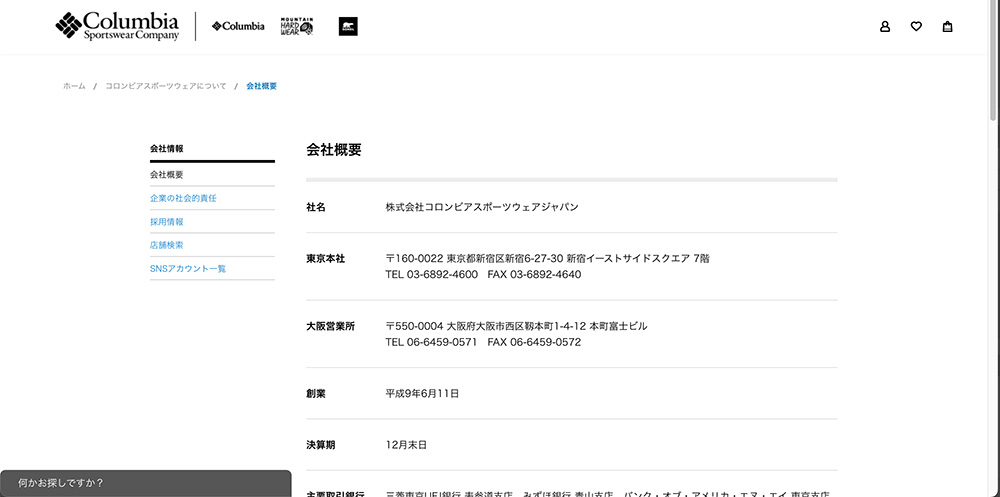Screen dimensions: 1000x497
Task: Open the shopping bag cart icon
Action: [948, 27]
